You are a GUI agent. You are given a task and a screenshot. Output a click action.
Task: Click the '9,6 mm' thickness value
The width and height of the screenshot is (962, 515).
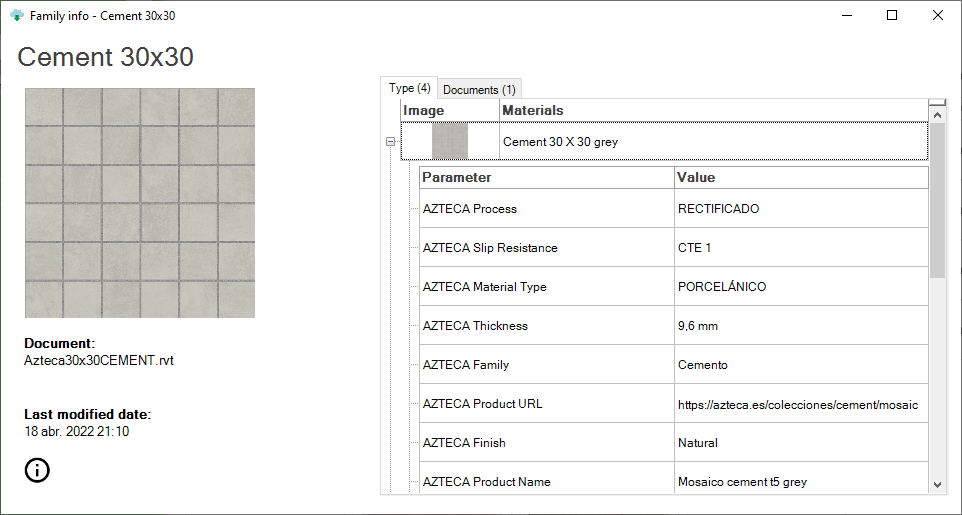point(801,325)
